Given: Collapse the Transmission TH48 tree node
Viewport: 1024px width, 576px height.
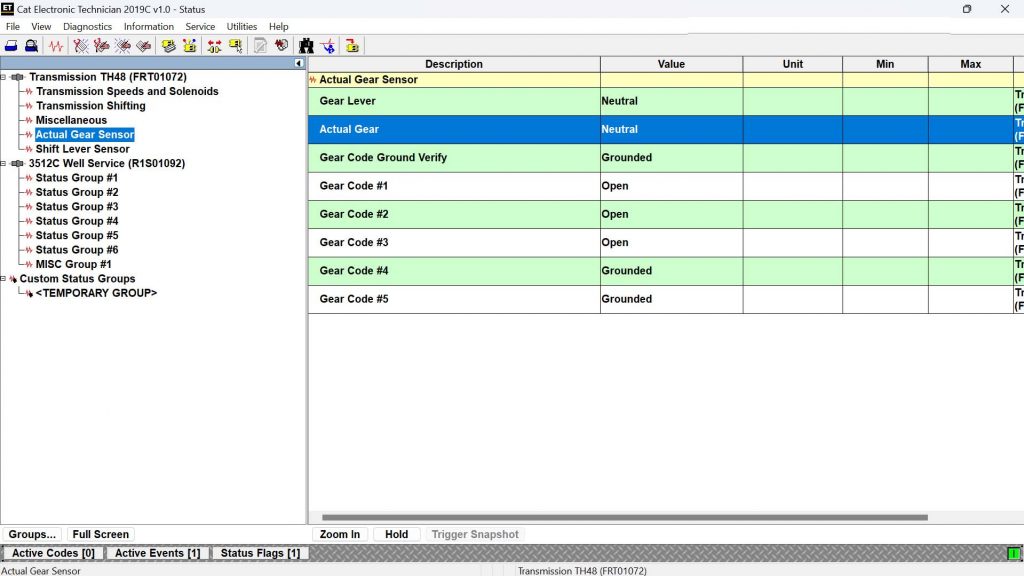Looking at the screenshot, I should 4,77.
